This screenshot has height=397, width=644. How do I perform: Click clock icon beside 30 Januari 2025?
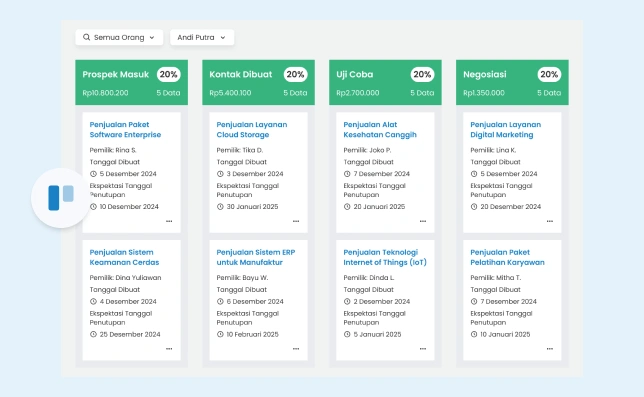tap(220, 207)
